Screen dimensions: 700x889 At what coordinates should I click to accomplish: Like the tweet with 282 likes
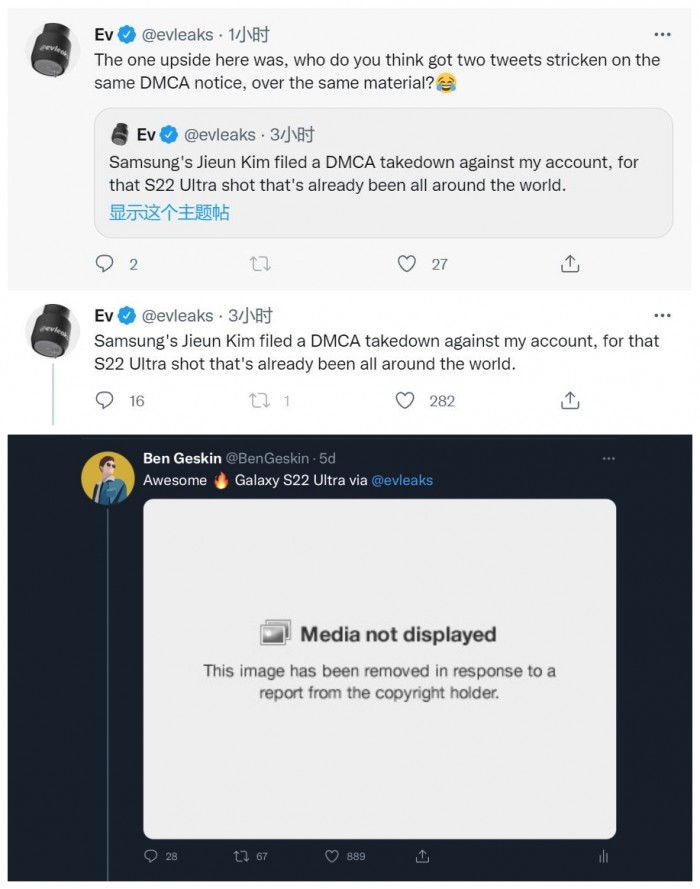(x=405, y=400)
